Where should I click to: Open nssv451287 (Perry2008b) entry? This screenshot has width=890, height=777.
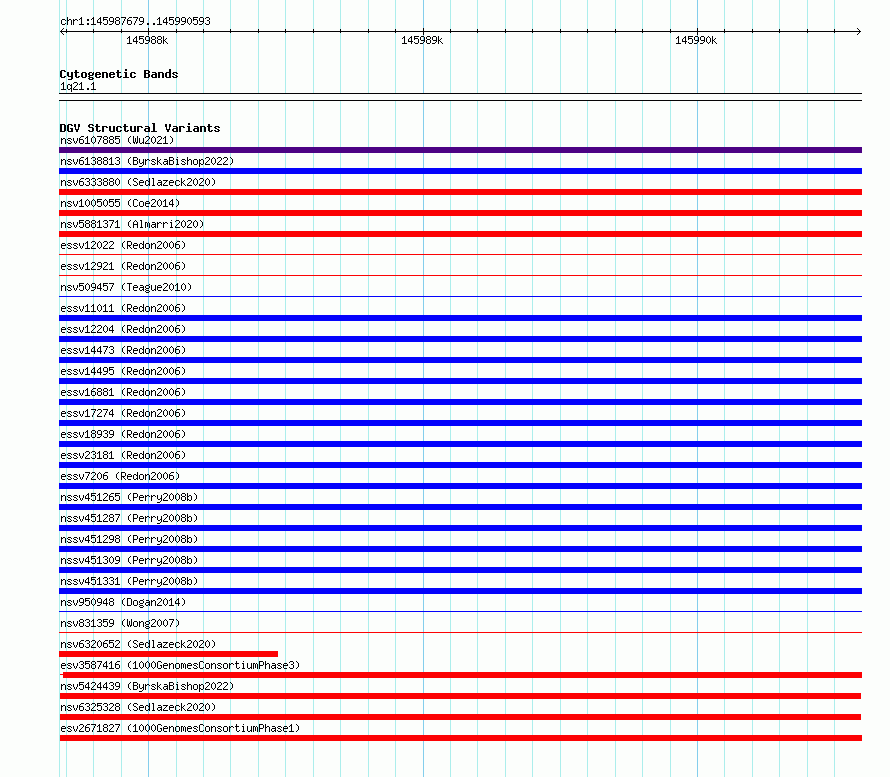(x=129, y=518)
